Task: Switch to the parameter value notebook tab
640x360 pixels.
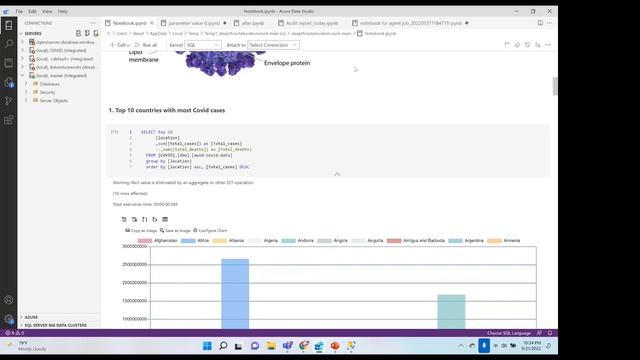Action: coord(193,23)
